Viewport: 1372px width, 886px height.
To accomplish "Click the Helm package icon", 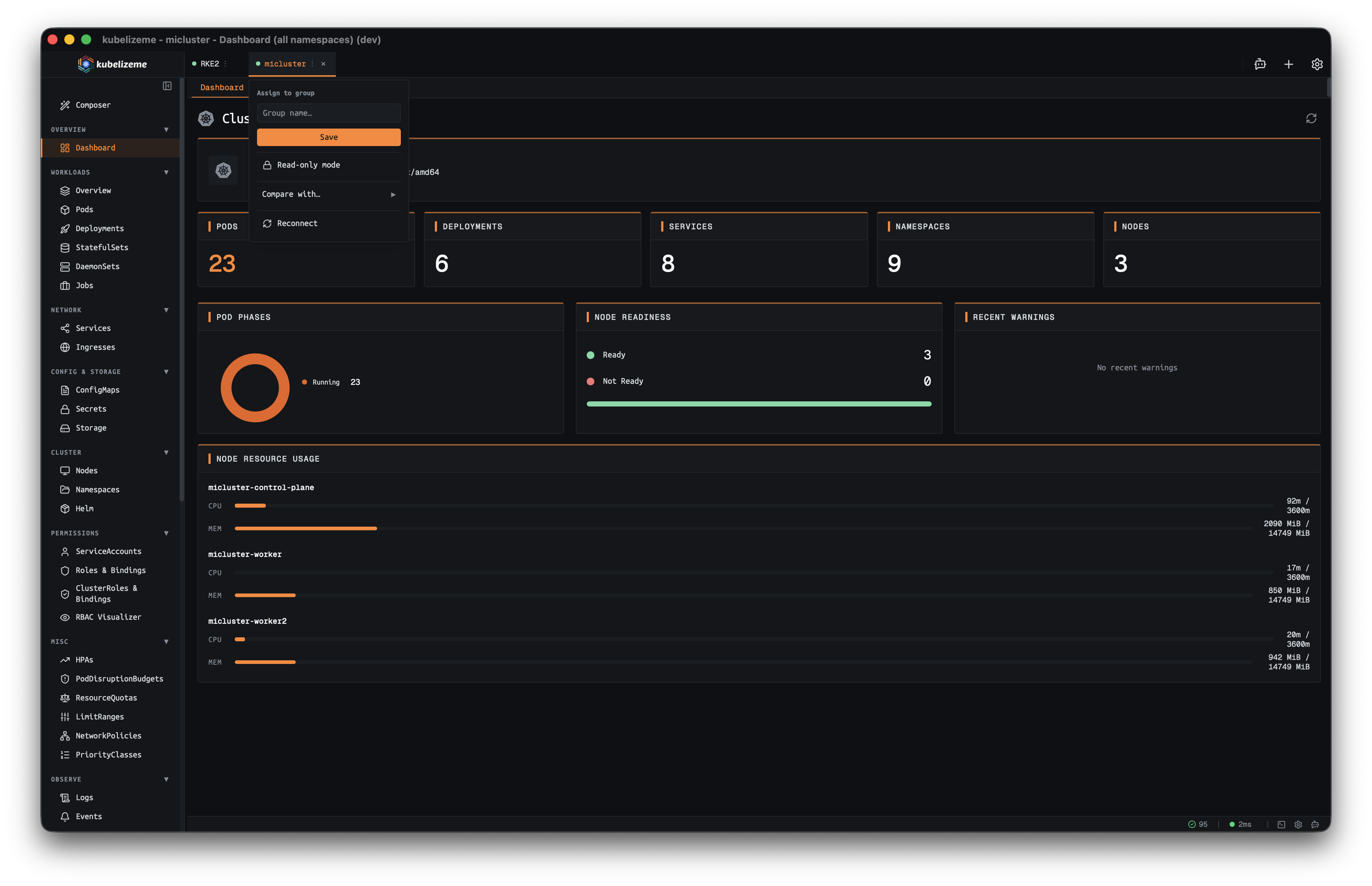I will (x=65, y=509).
